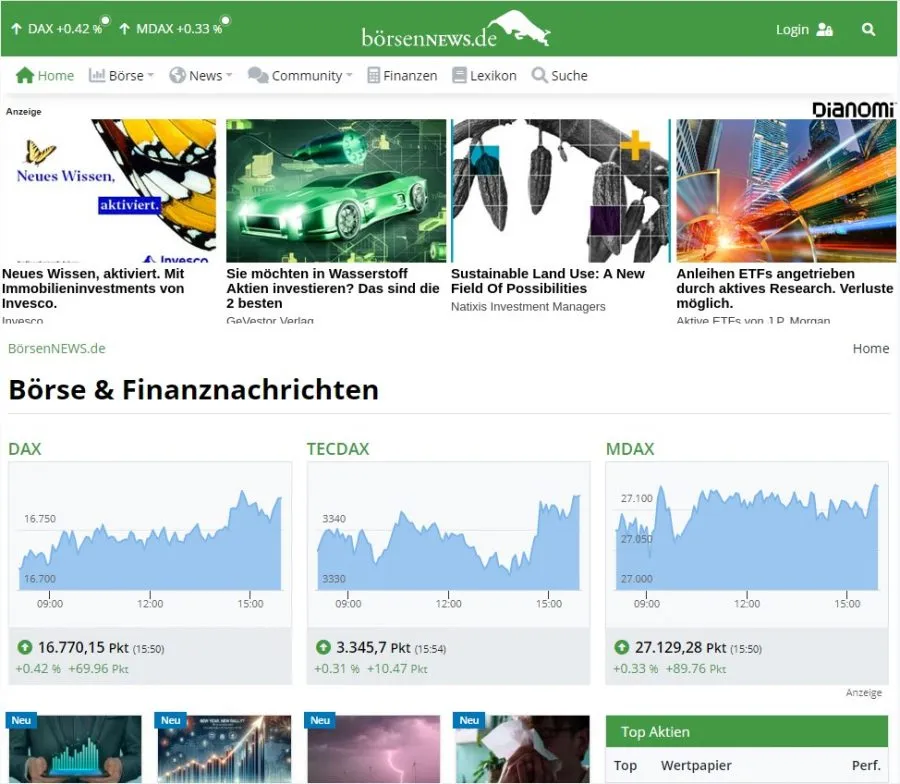Screen dimensions: 900x784
Task: Click the 27.129,28 Pkt MDAX value
Action: 680,647
